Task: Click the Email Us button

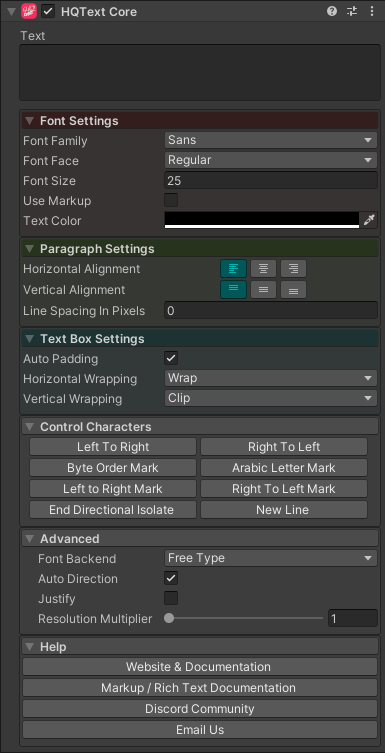Action: (200, 730)
